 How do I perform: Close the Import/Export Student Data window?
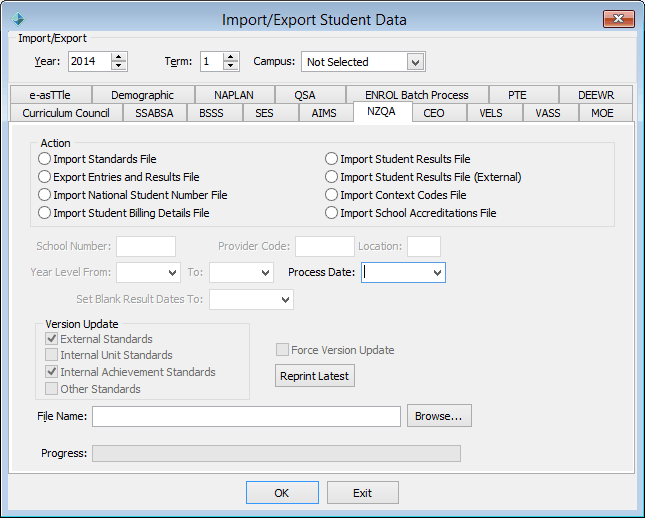[618, 19]
